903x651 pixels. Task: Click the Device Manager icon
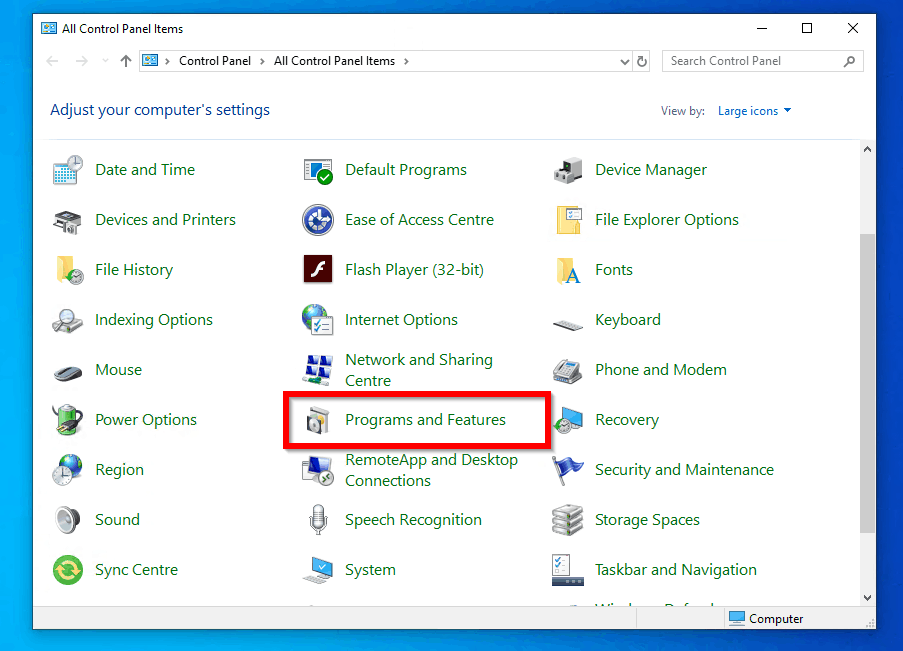[x=568, y=170]
